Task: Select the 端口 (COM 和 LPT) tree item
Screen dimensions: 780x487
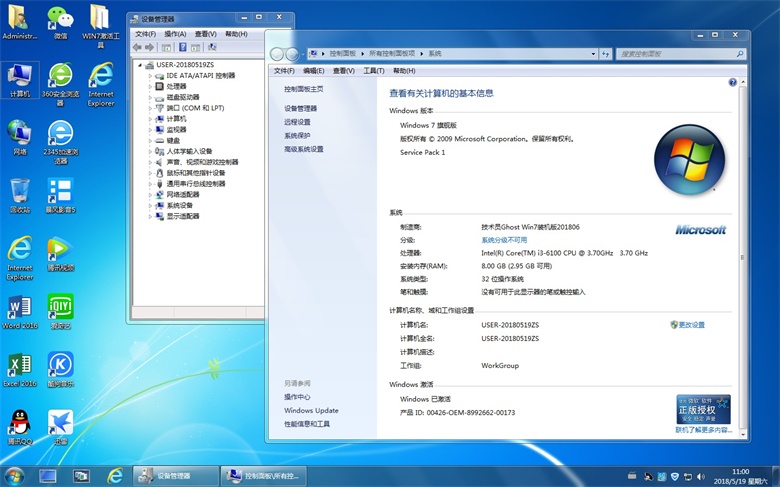Action: (195, 108)
